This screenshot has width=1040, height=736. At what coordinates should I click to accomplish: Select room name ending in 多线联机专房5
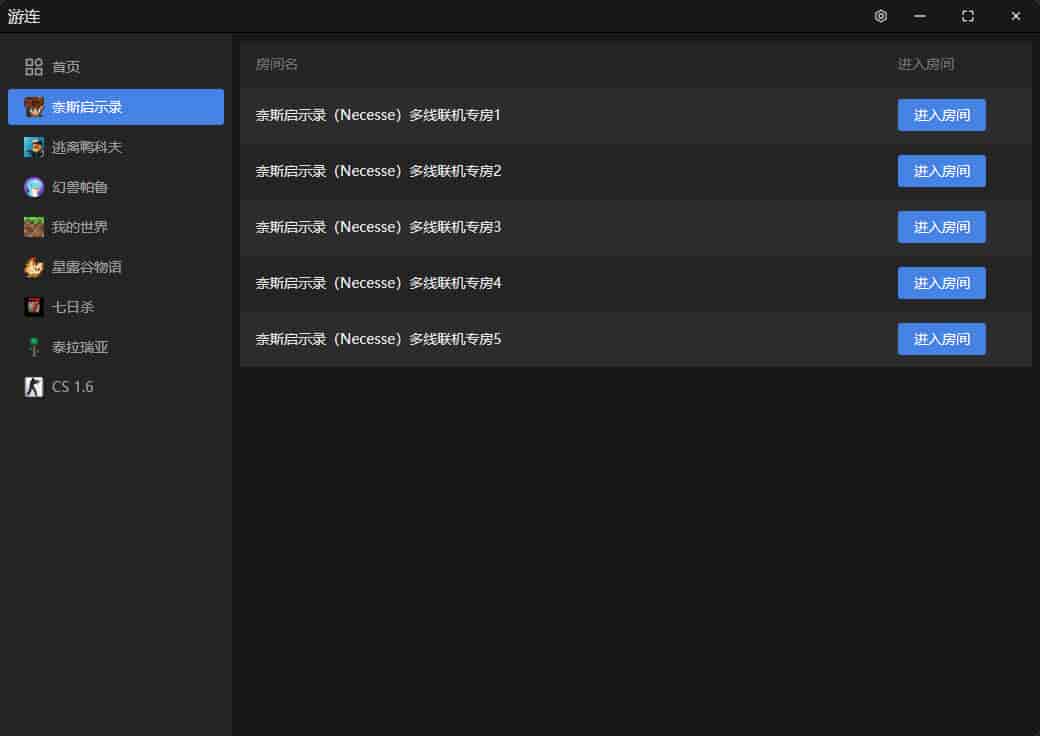pyautogui.click(x=378, y=339)
